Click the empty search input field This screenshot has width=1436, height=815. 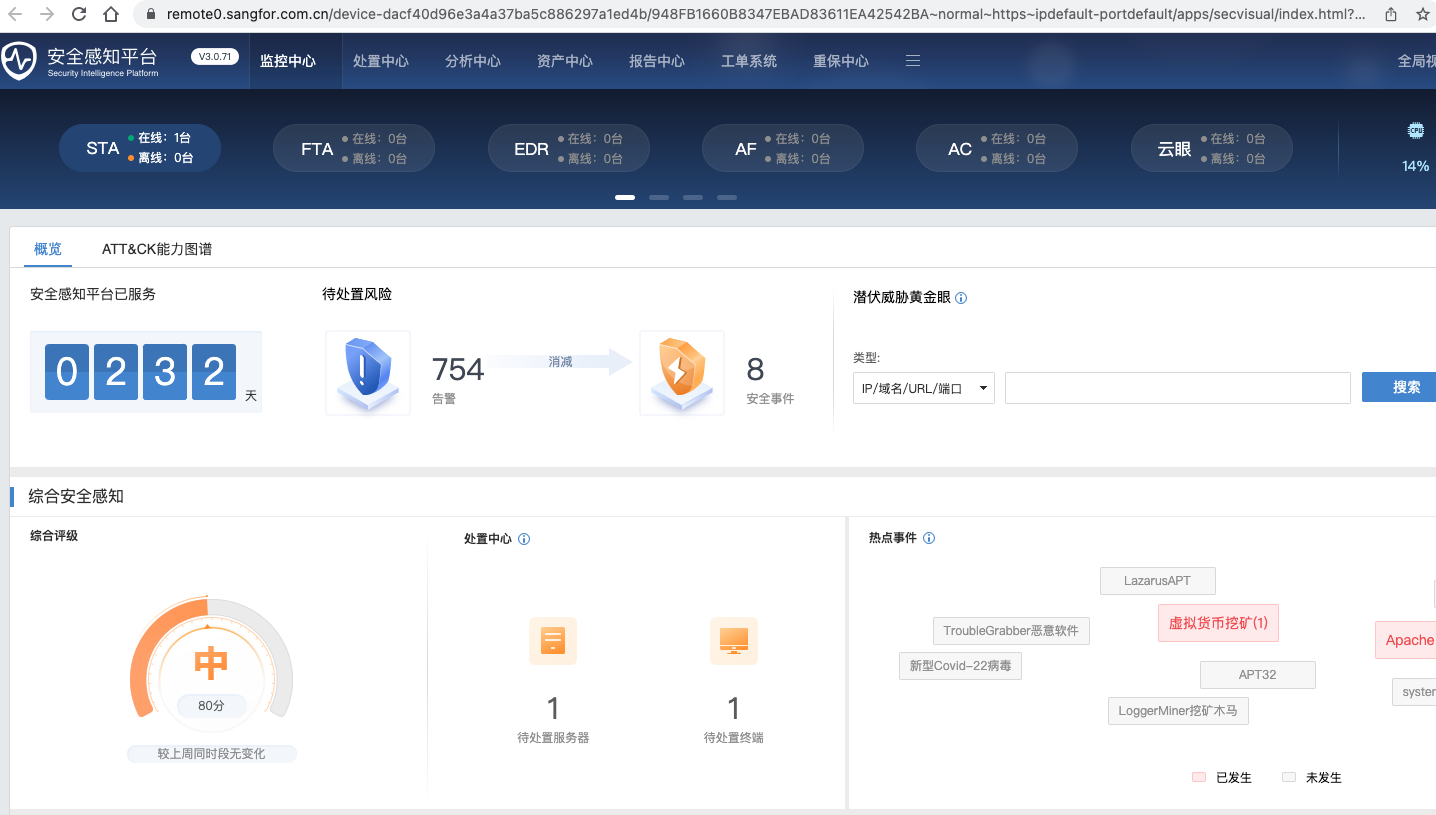click(1177, 387)
